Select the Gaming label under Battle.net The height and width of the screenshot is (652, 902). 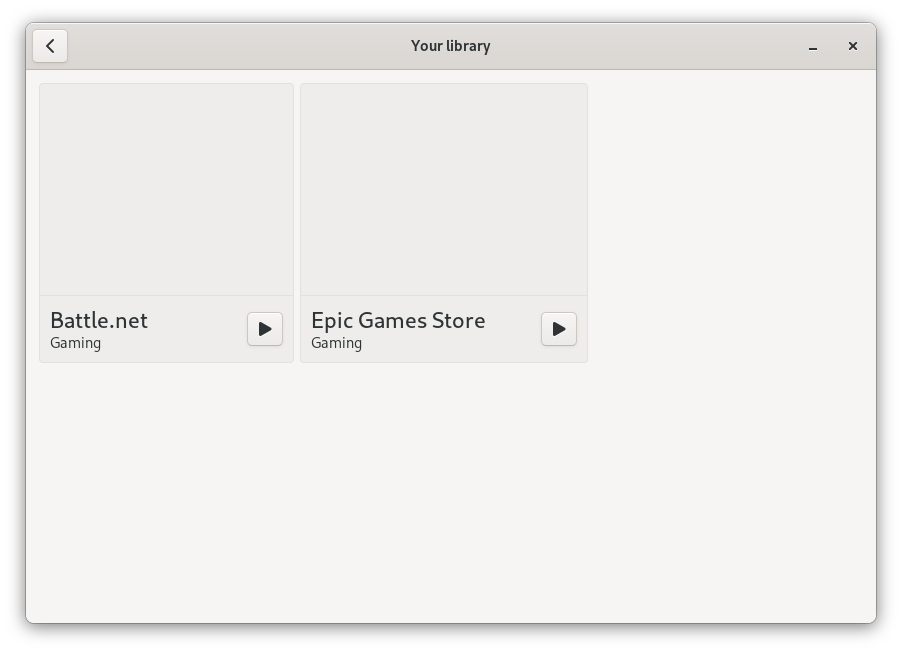click(x=76, y=343)
